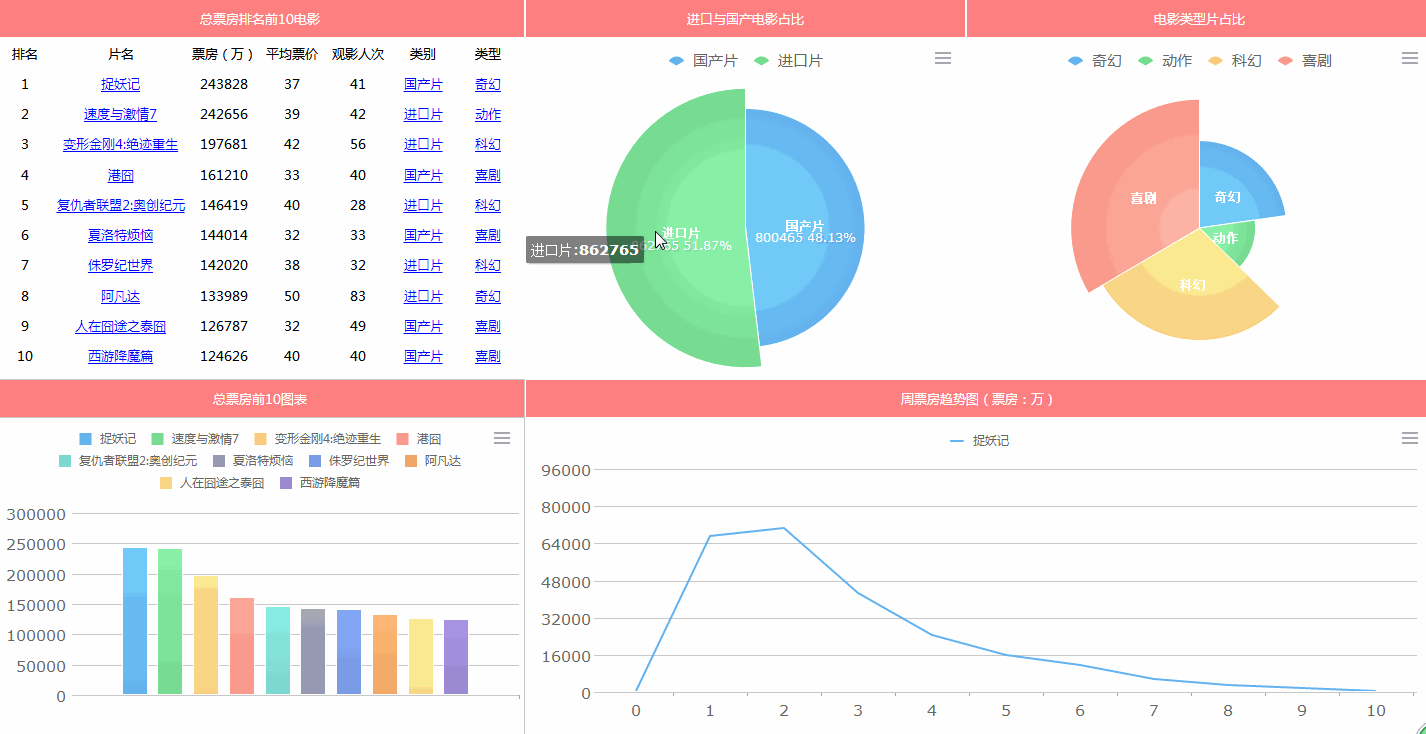The height and width of the screenshot is (734, 1426).
Task: Open the toolbox menu on the 总票房前10图表 bar chart
Action: coord(501,438)
